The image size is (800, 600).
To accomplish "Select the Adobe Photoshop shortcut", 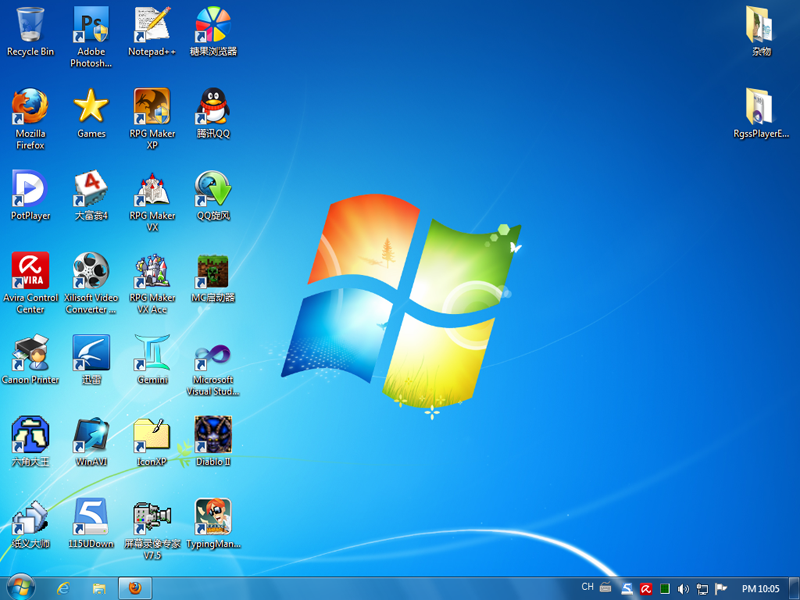I will coord(91,24).
